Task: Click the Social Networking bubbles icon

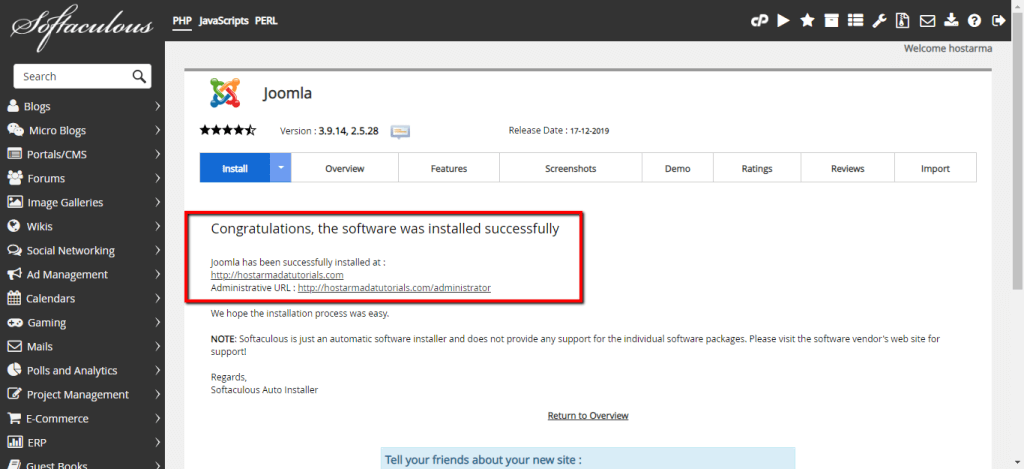Action: coord(14,250)
